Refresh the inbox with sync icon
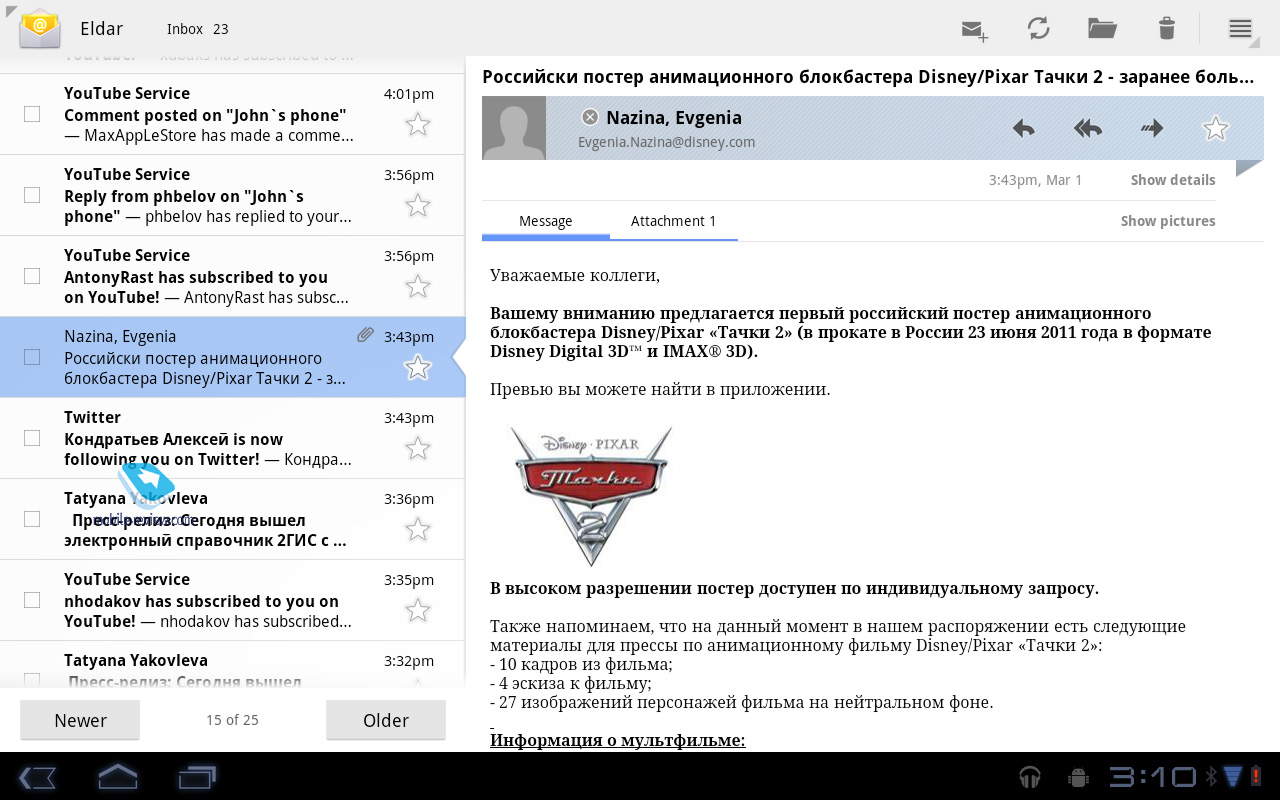Screen dimensions: 1280x800 [x=1038, y=28]
